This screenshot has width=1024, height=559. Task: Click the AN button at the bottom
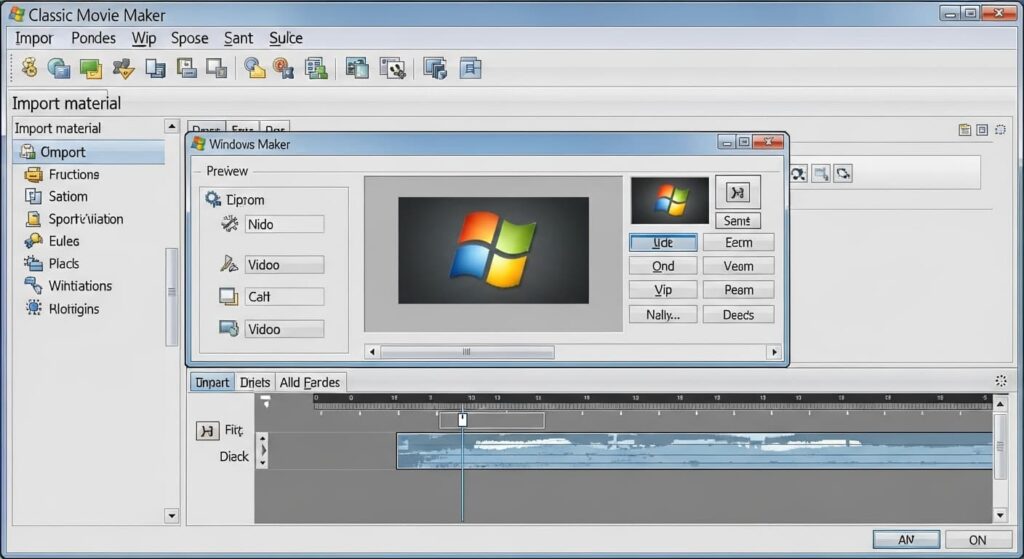[x=906, y=539]
